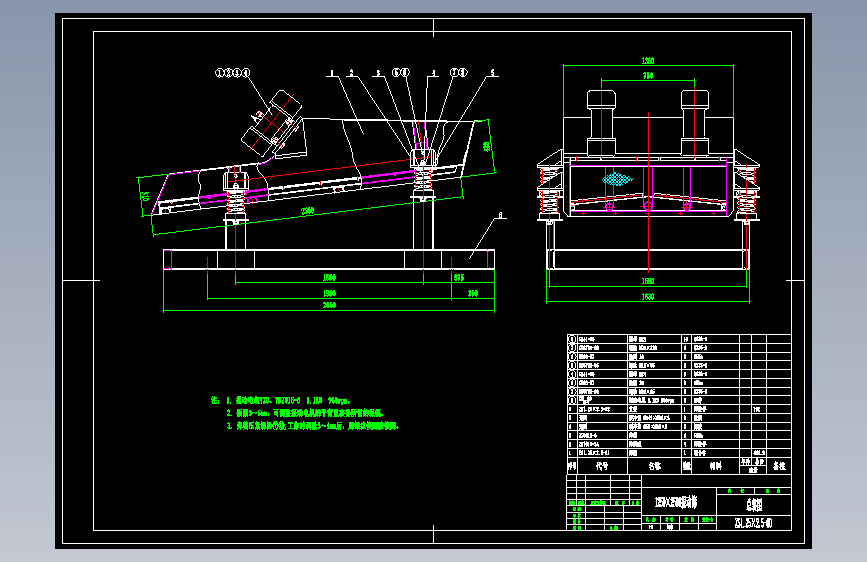Click the 材料 column header in the parts list

pyautogui.click(x=715, y=466)
